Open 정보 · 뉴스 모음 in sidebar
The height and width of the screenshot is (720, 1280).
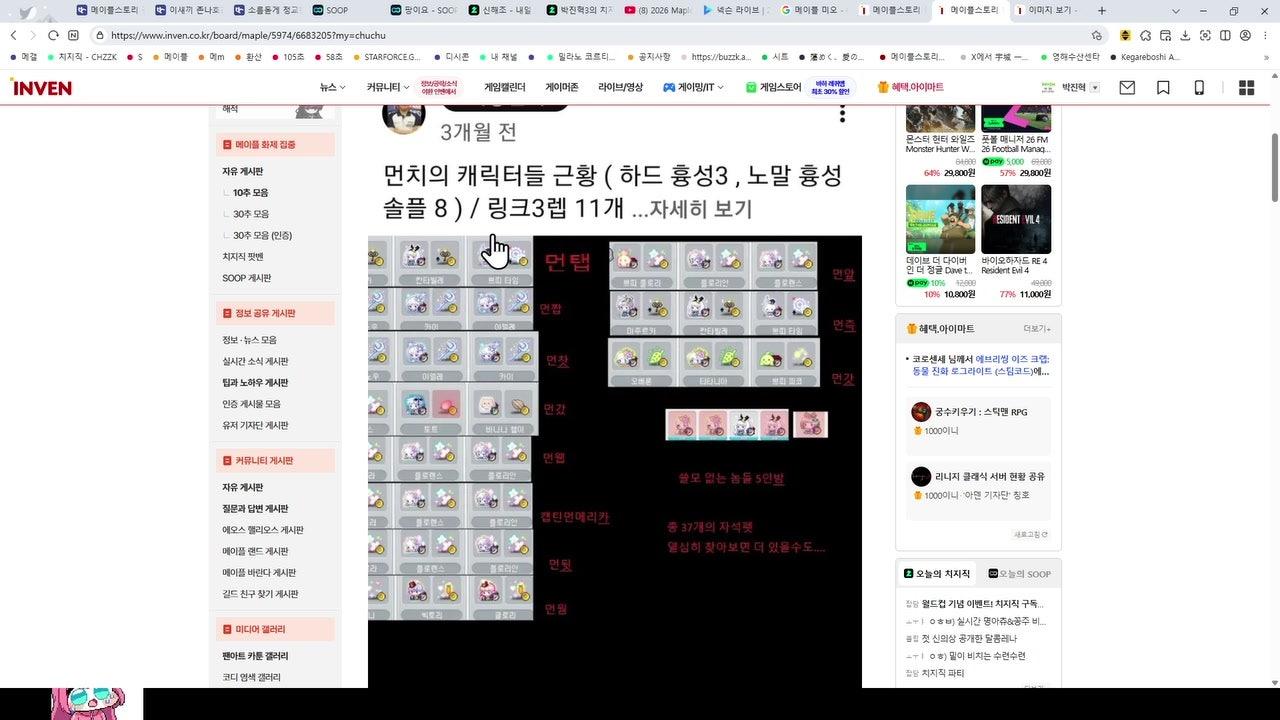pos(249,340)
